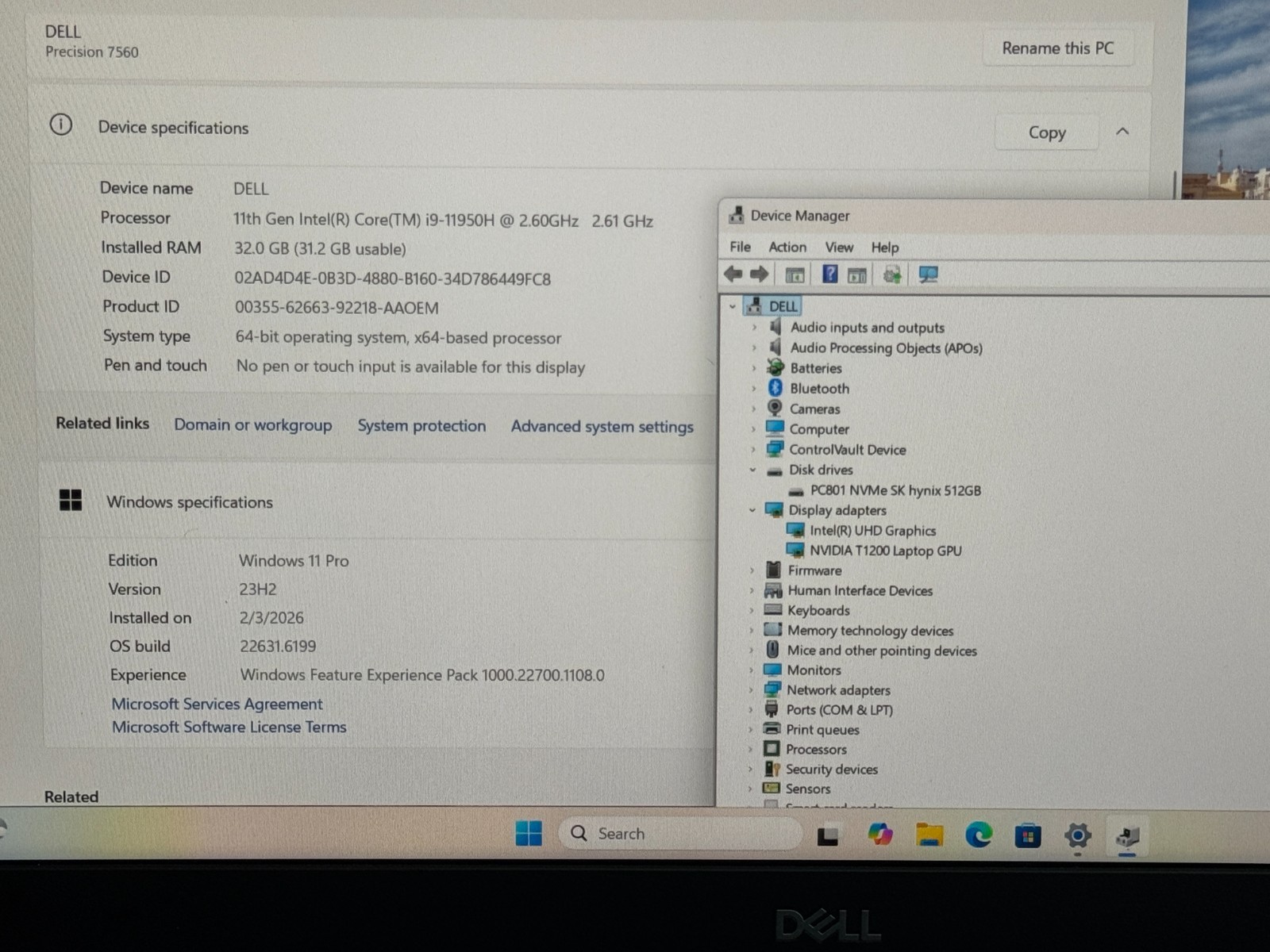The height and width of the screenshot is (952, 1270).
Task: Click the Device specifications info icon
Action: (x=61, y=125)
